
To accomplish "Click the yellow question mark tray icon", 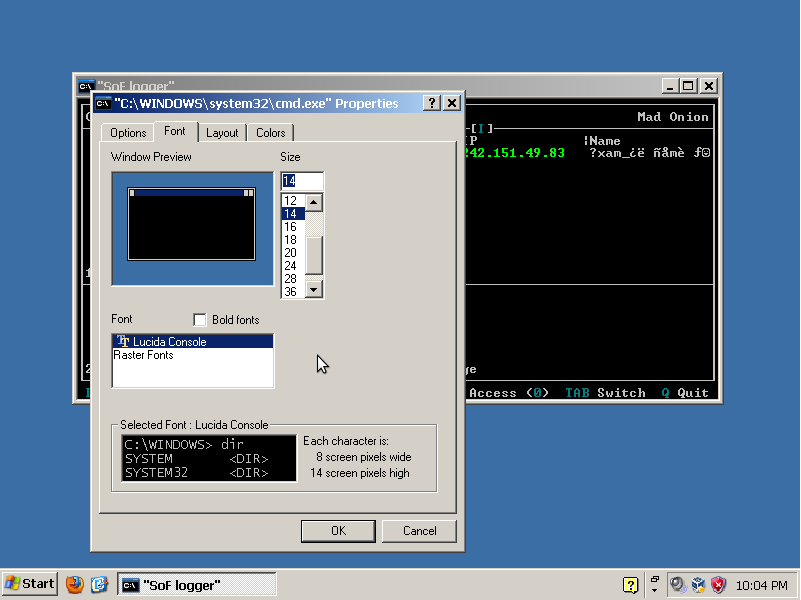I will click(630, 585).
